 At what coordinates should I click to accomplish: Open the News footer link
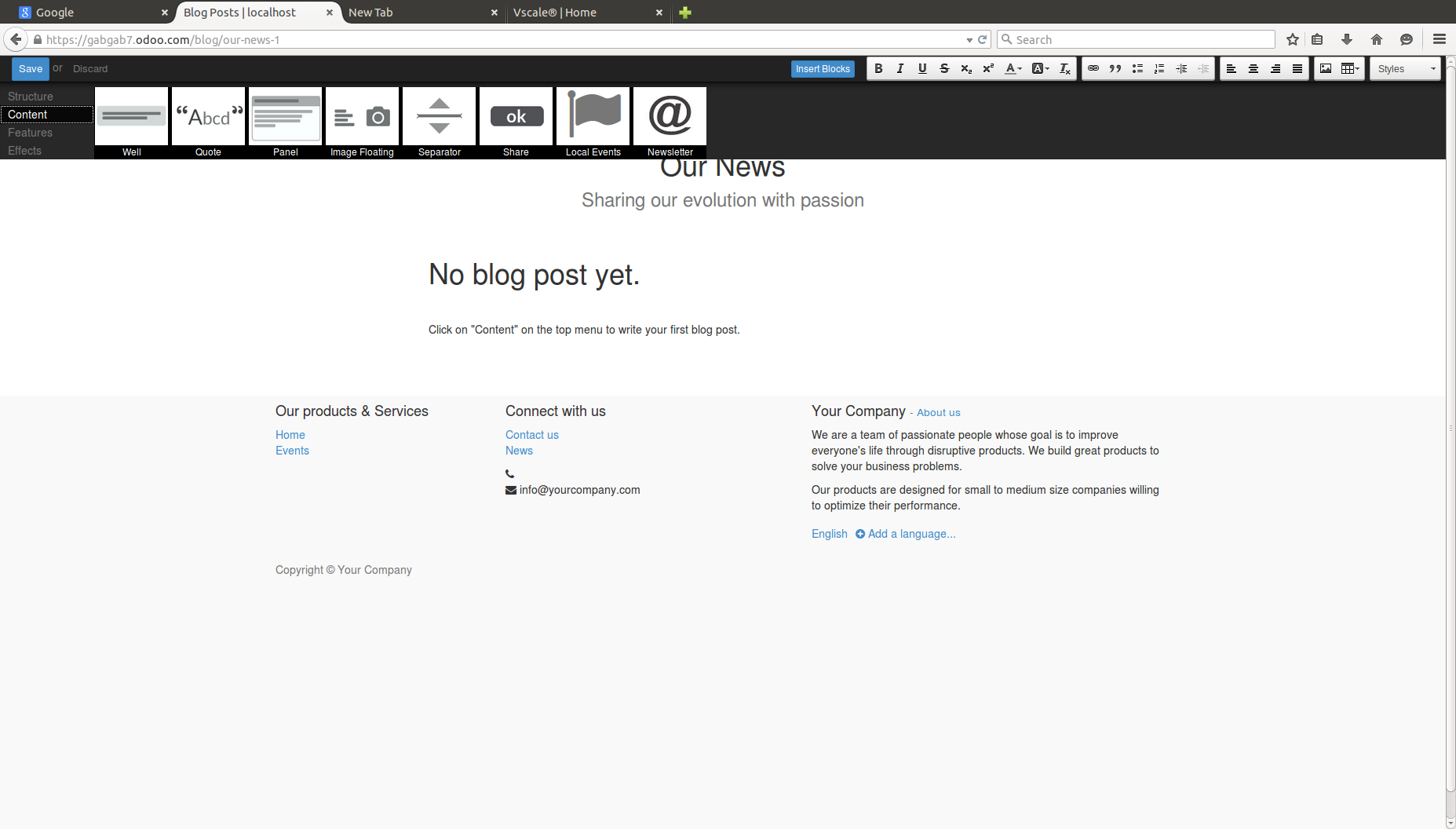click(x=519, y=451)
